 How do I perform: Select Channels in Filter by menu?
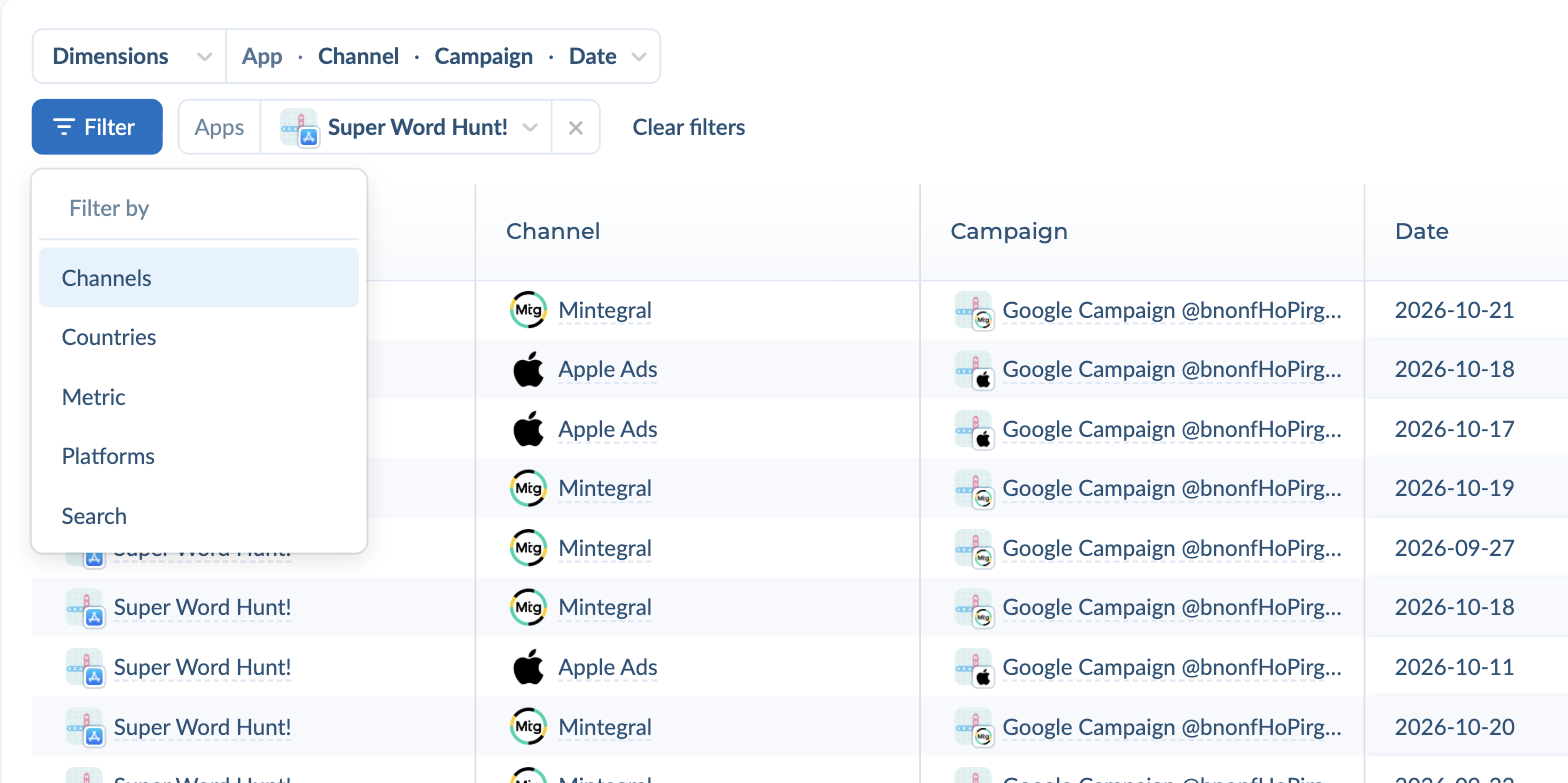pos(199,278)
